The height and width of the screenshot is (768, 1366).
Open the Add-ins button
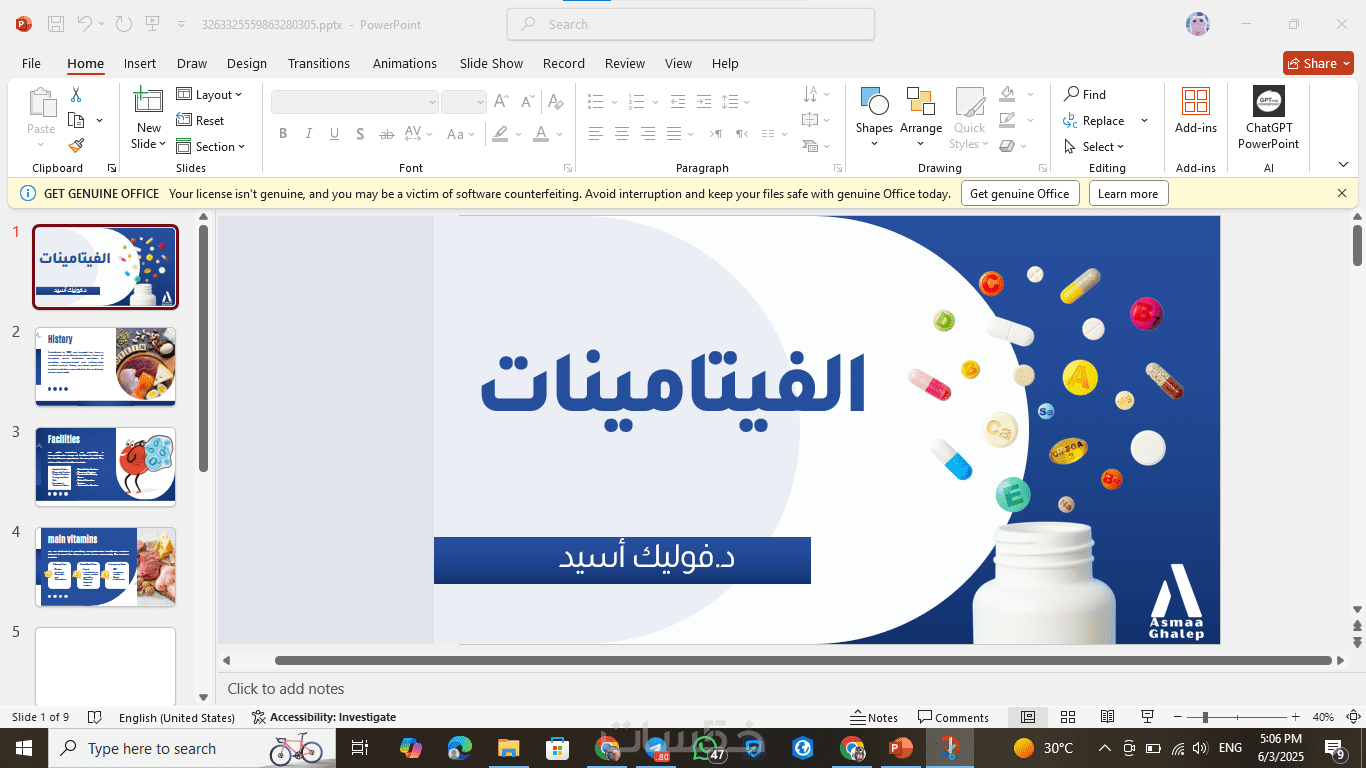coord(1196,111)
